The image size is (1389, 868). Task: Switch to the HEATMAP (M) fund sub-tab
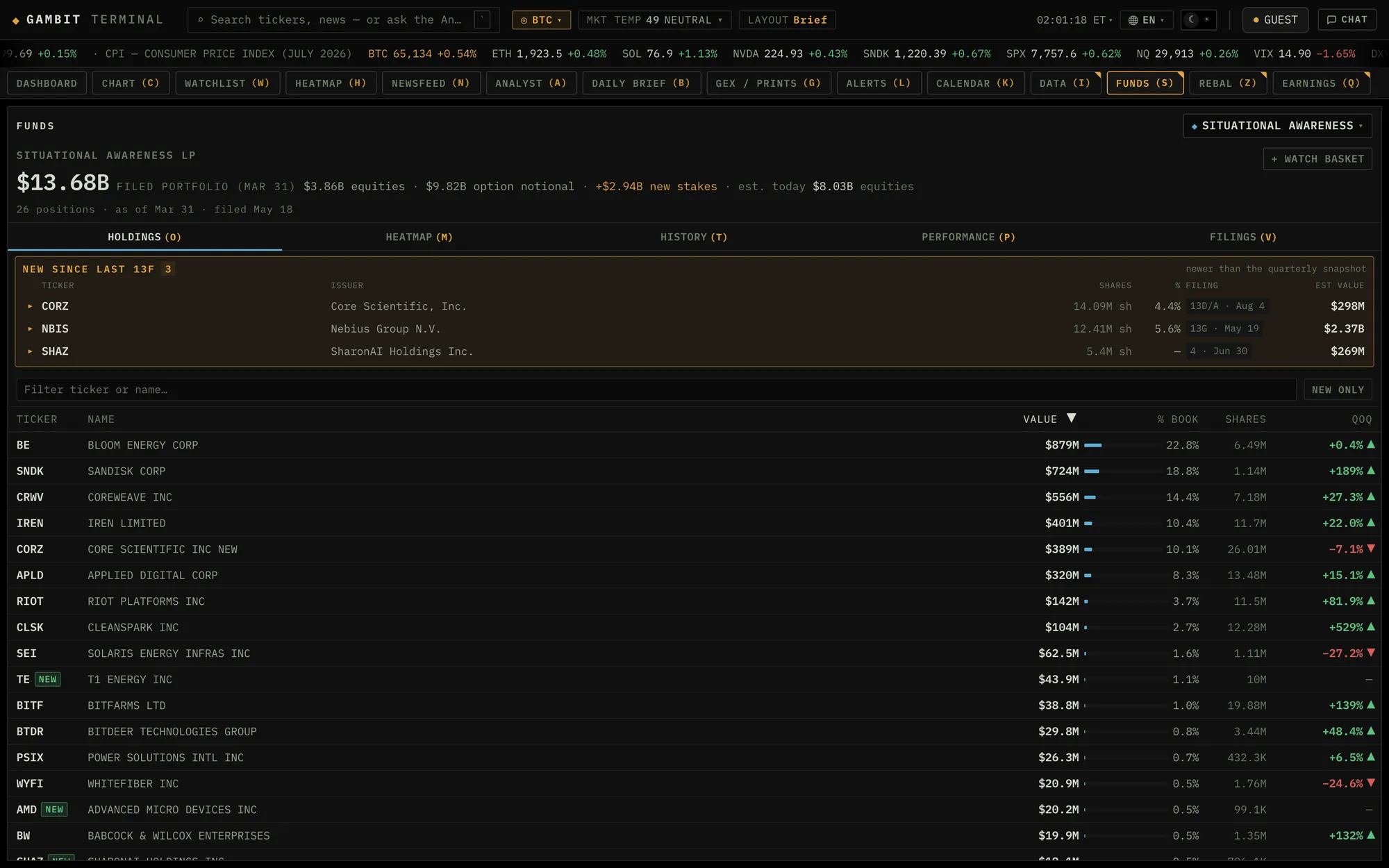[419, 237]
